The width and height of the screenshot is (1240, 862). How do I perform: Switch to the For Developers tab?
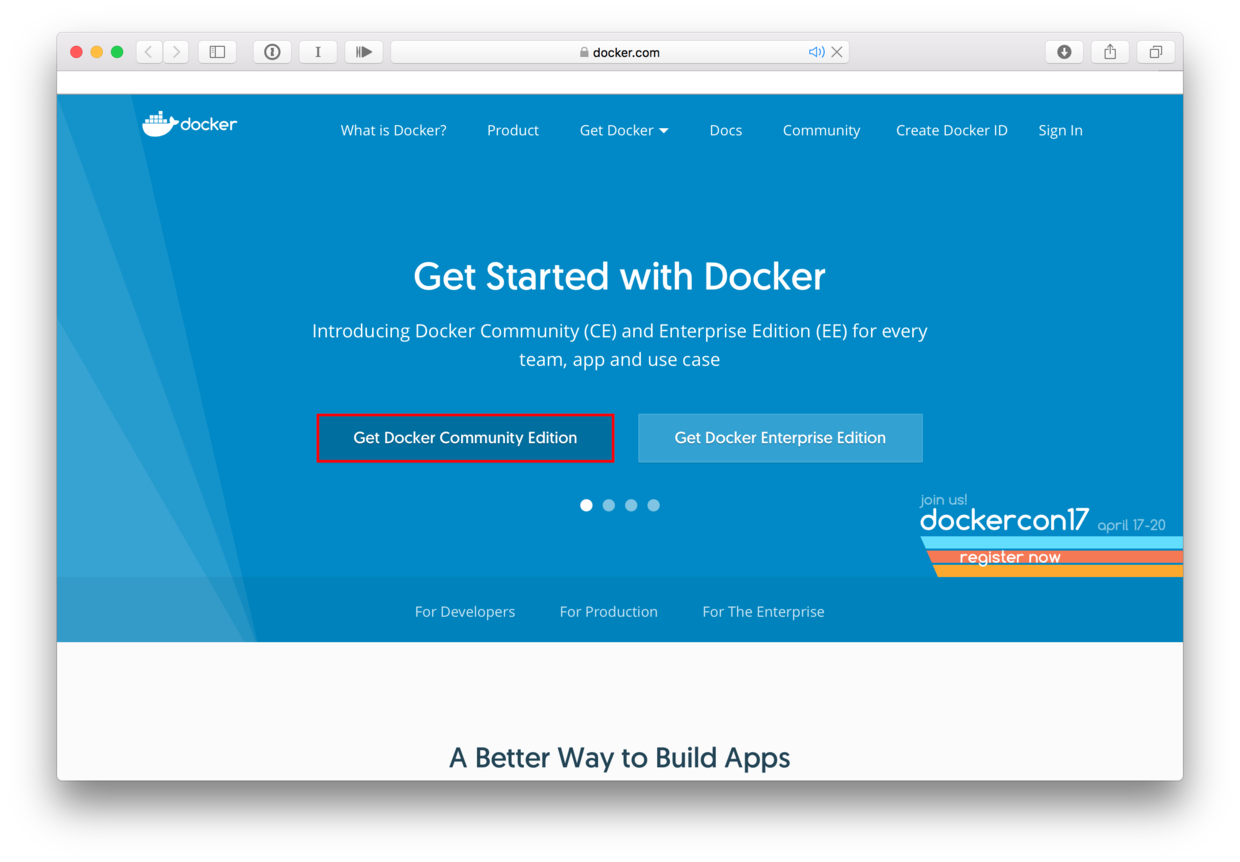(465, 611)
